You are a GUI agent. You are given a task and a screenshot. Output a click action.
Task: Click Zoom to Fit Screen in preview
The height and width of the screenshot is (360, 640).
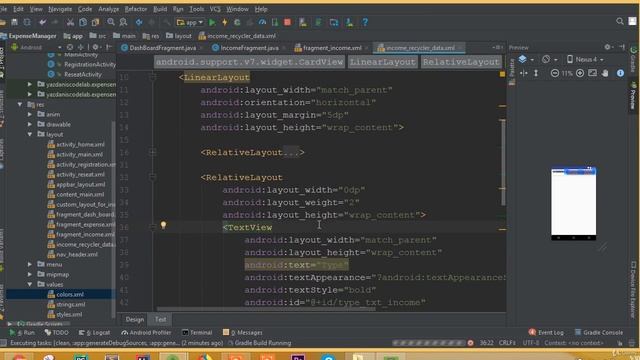pyautogui.click(x=592, y=73)
